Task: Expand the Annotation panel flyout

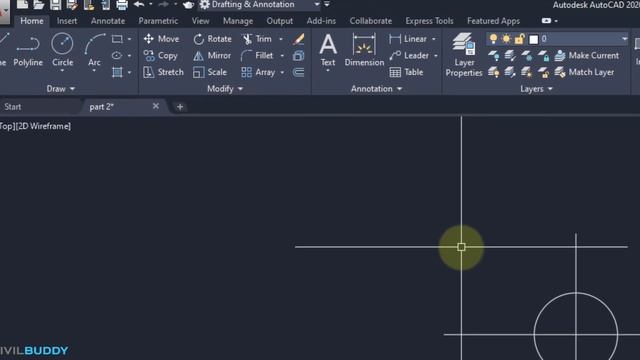Action: 376,89
